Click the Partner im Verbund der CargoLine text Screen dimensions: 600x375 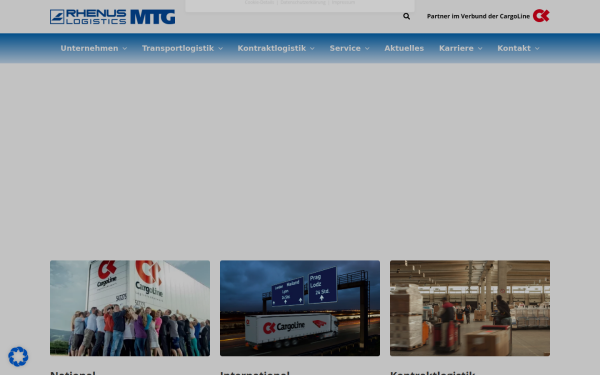tap(478, 16)
